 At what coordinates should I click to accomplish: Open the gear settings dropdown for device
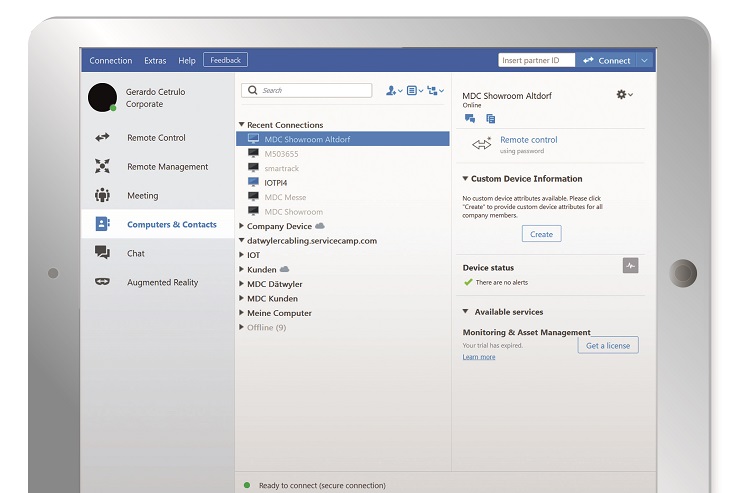pyautogui.click(x=624, y=94)
